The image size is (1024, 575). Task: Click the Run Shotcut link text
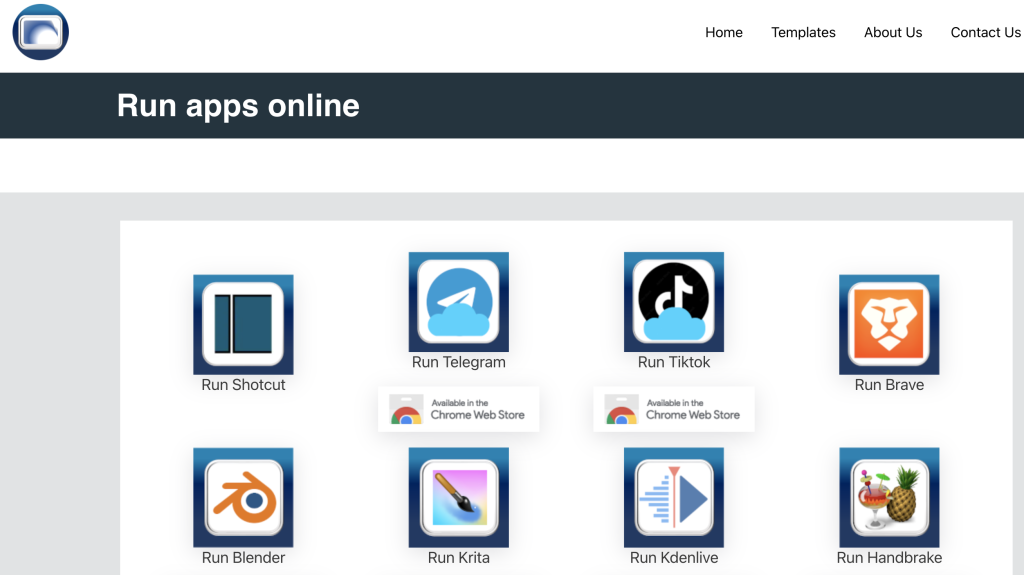(x=243, y=385)
